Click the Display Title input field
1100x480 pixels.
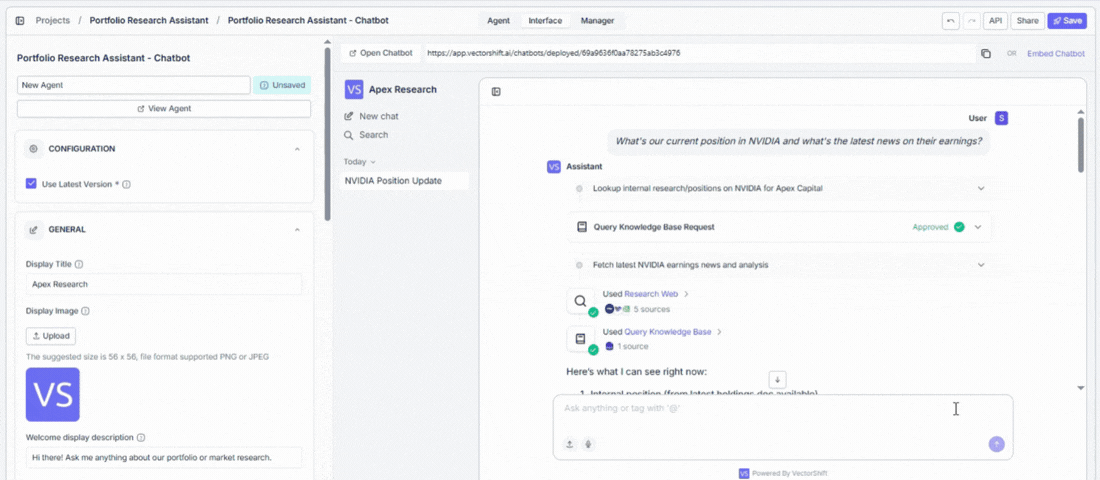pyautogui.click(x=163, y=284)
